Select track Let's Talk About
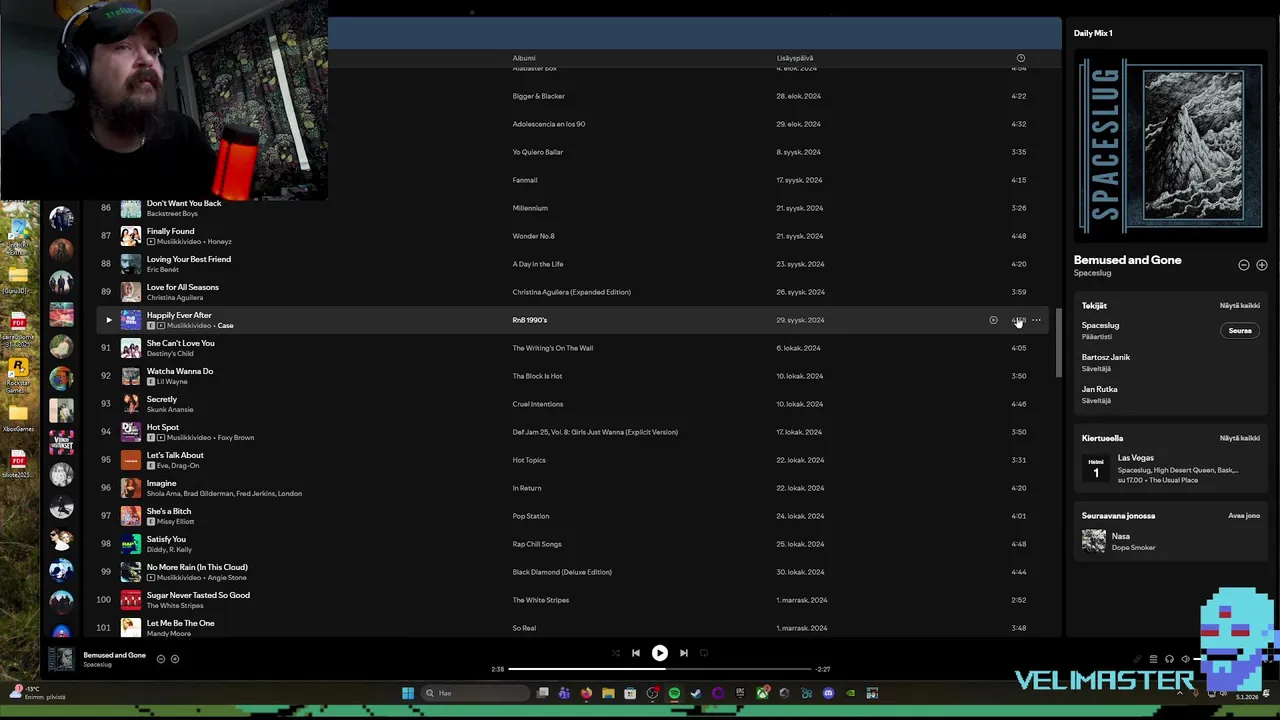This screenshot has width=1280, height=720. (175, 455)
